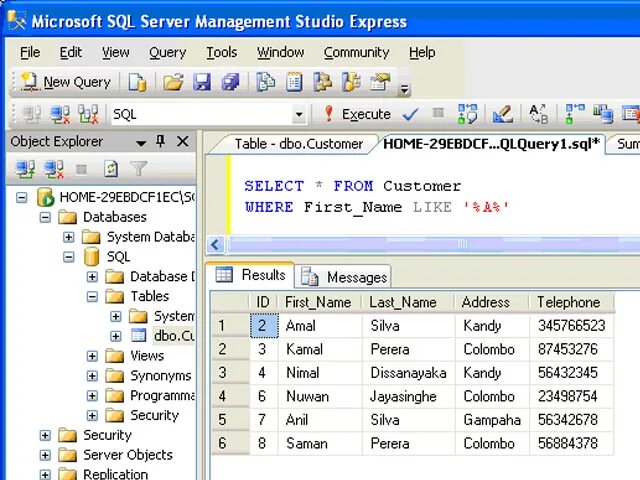Collapse the Databases folder
This screenshot has width=640, height=480.
click(45, 217)
